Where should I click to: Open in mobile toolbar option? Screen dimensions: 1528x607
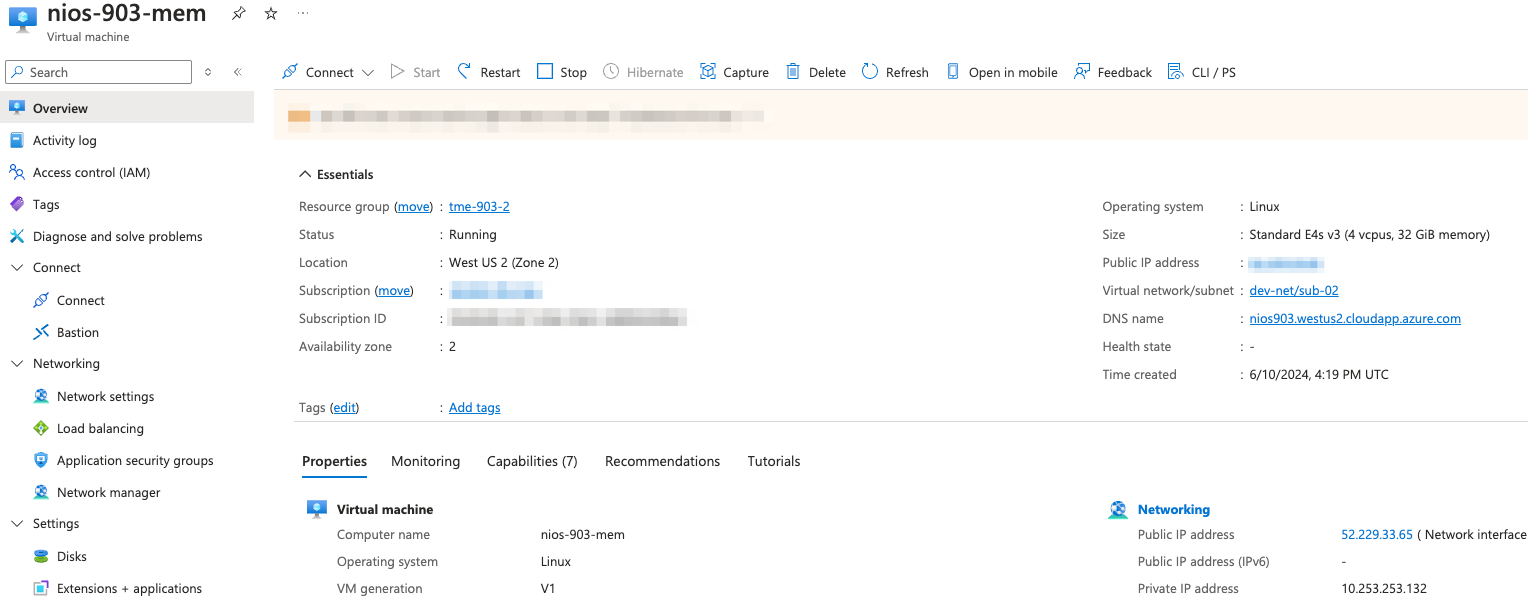click(x=1001, y=72)
